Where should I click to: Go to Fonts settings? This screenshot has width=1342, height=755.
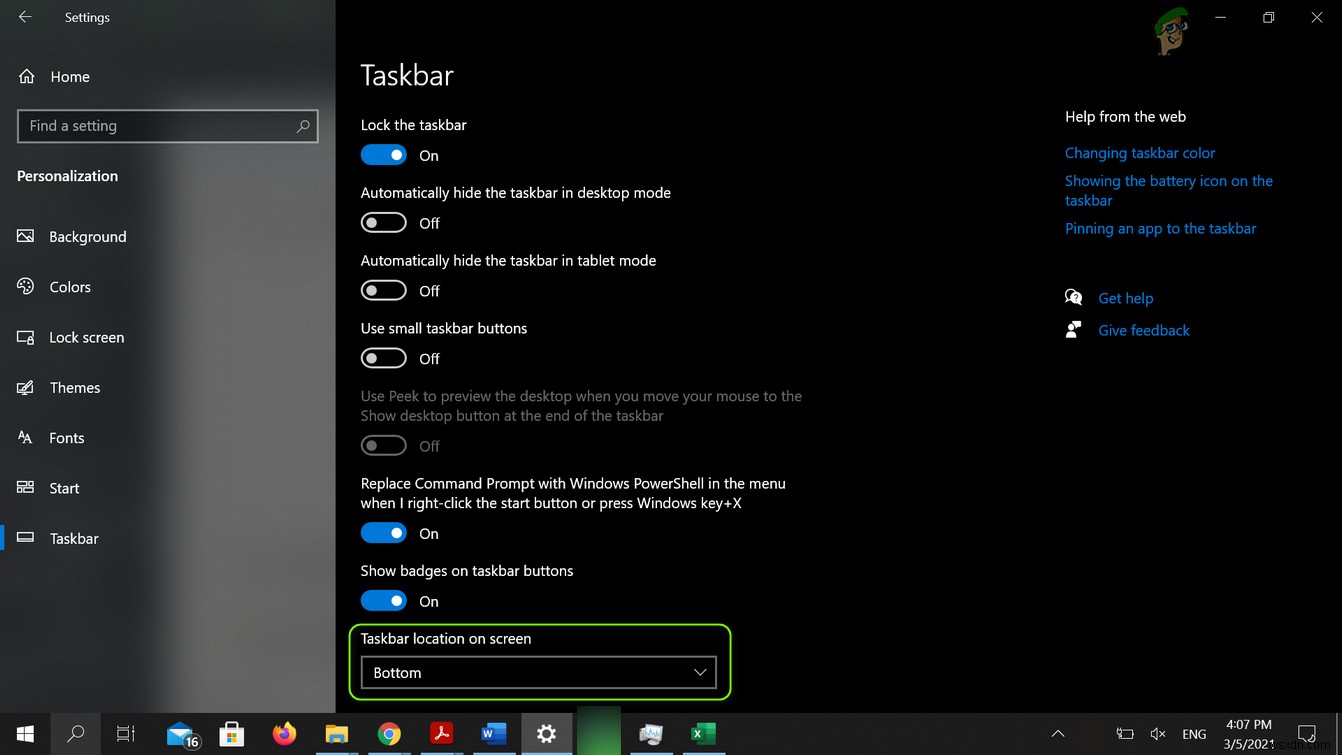coord(67,438)
